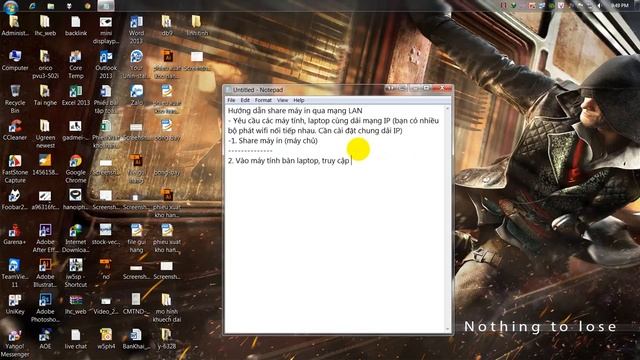Open the Core Temp shortcut
Image resolution: width=640 pixels, height=360 pixels.
click(x=76, y=64)
